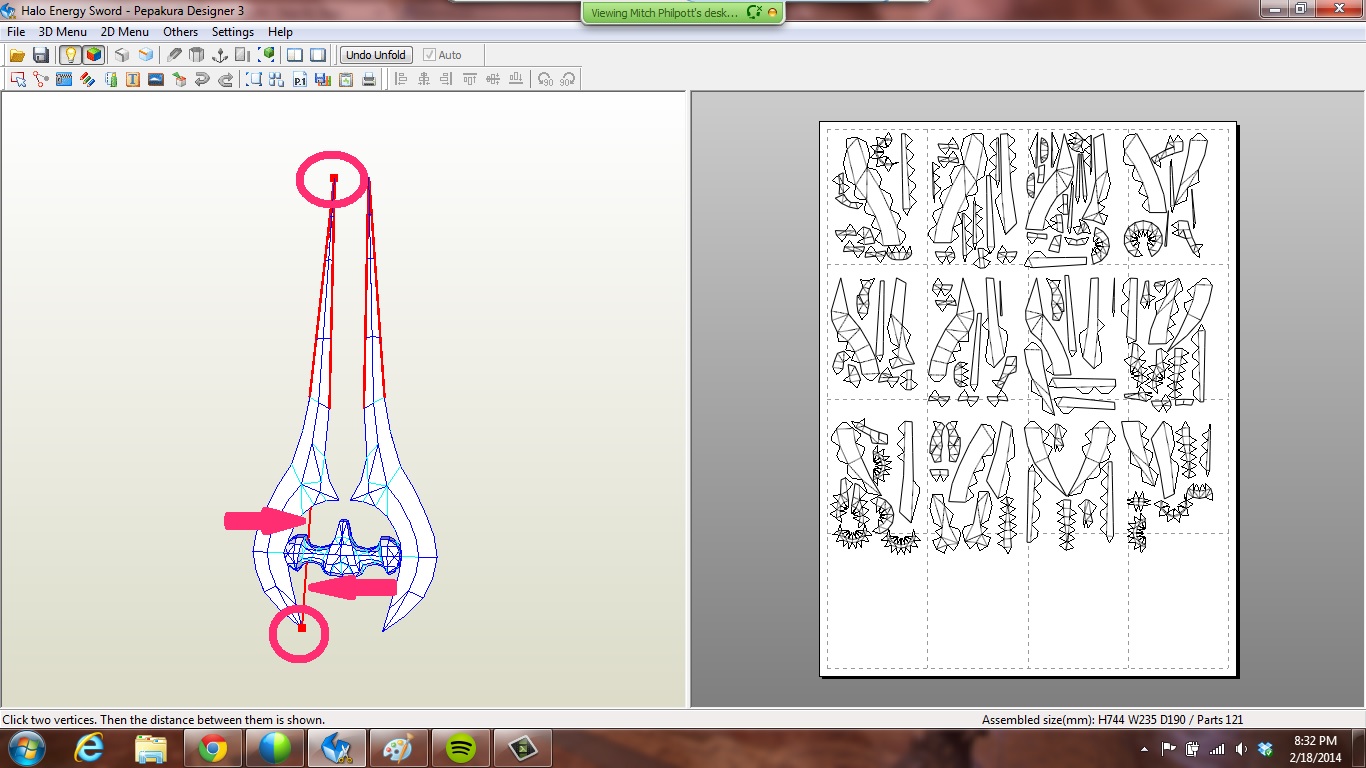Select the orange T input text tool

coord(133,79)
